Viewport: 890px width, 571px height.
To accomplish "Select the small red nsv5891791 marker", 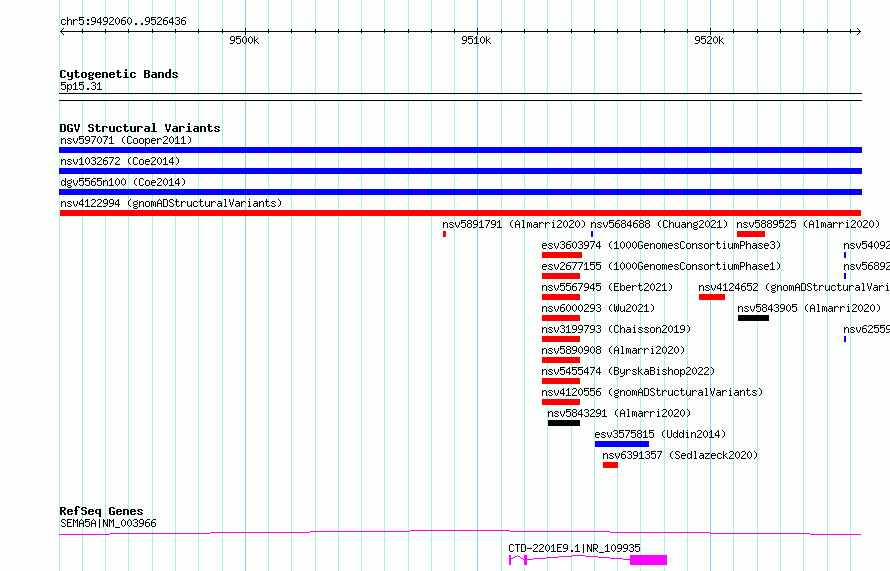I will click(x=444, y=234).
